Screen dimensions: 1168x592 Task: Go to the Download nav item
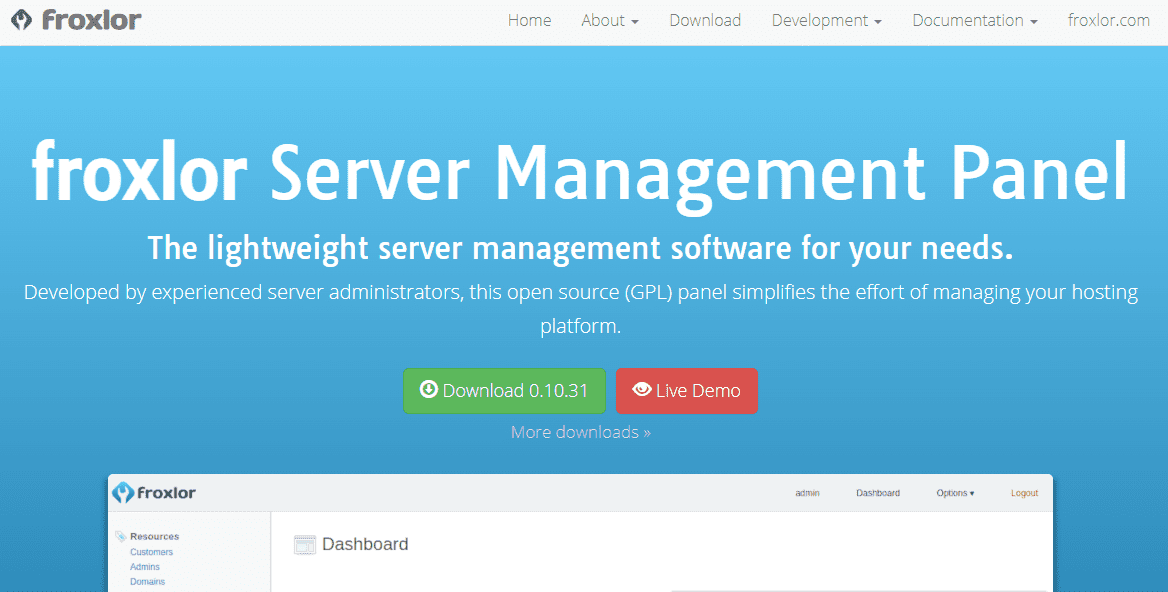click(705, 21)
